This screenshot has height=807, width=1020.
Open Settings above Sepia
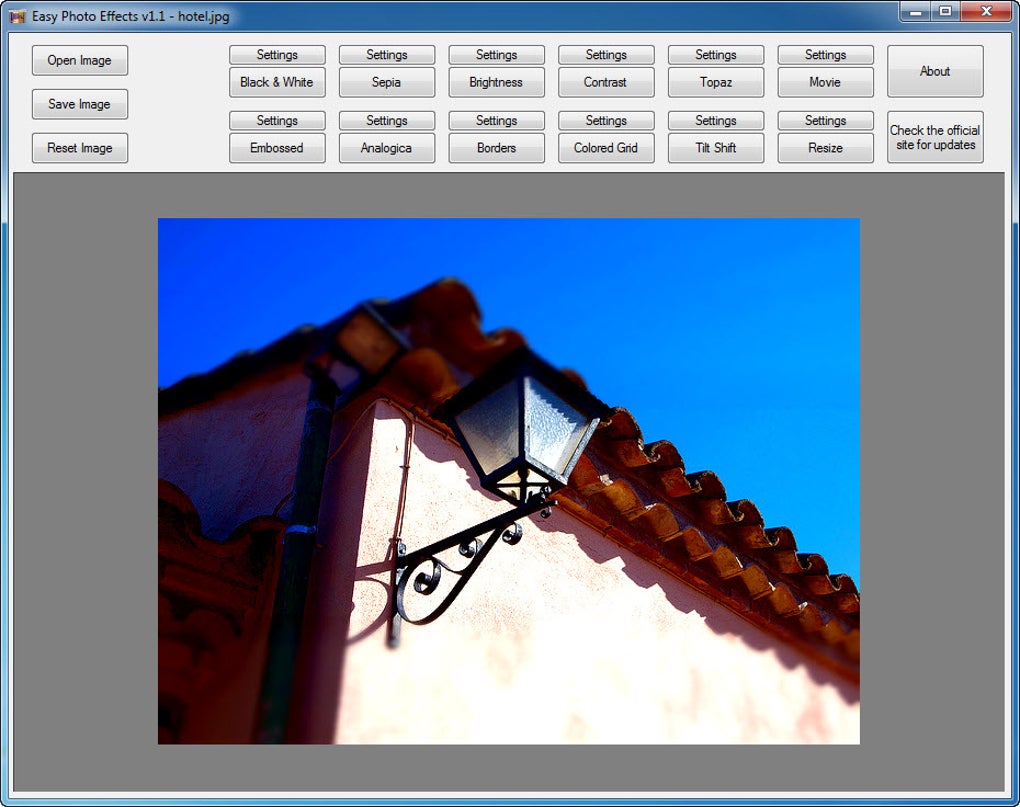(x=386, y=55)
